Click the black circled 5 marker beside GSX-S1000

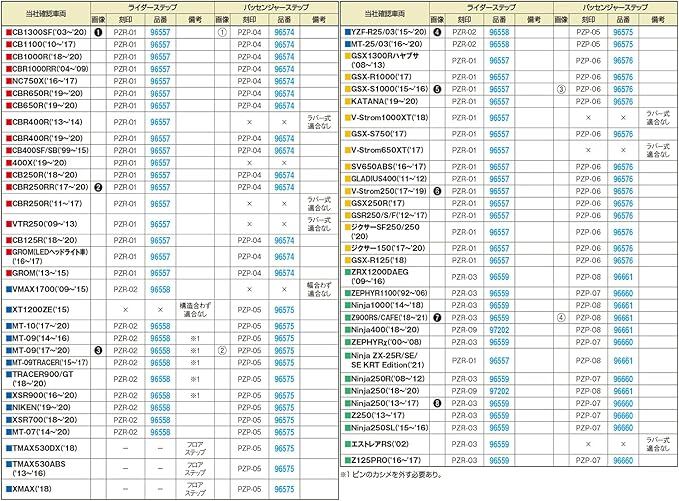(x=437, y=89)
